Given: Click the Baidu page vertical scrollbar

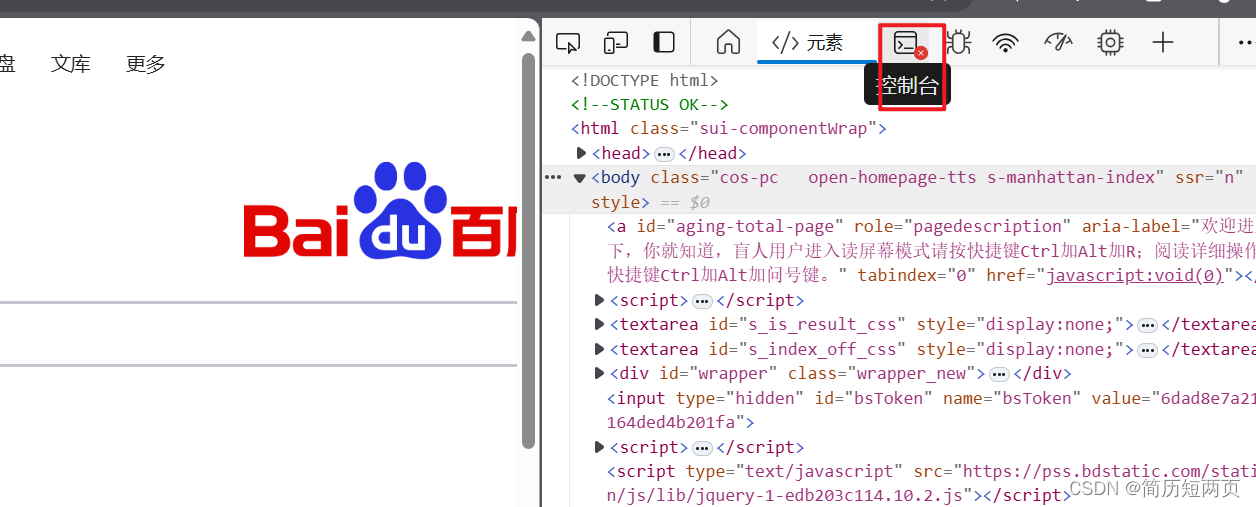Looking at the screenshot, I should pyautogui.click(x=529, y=250).
